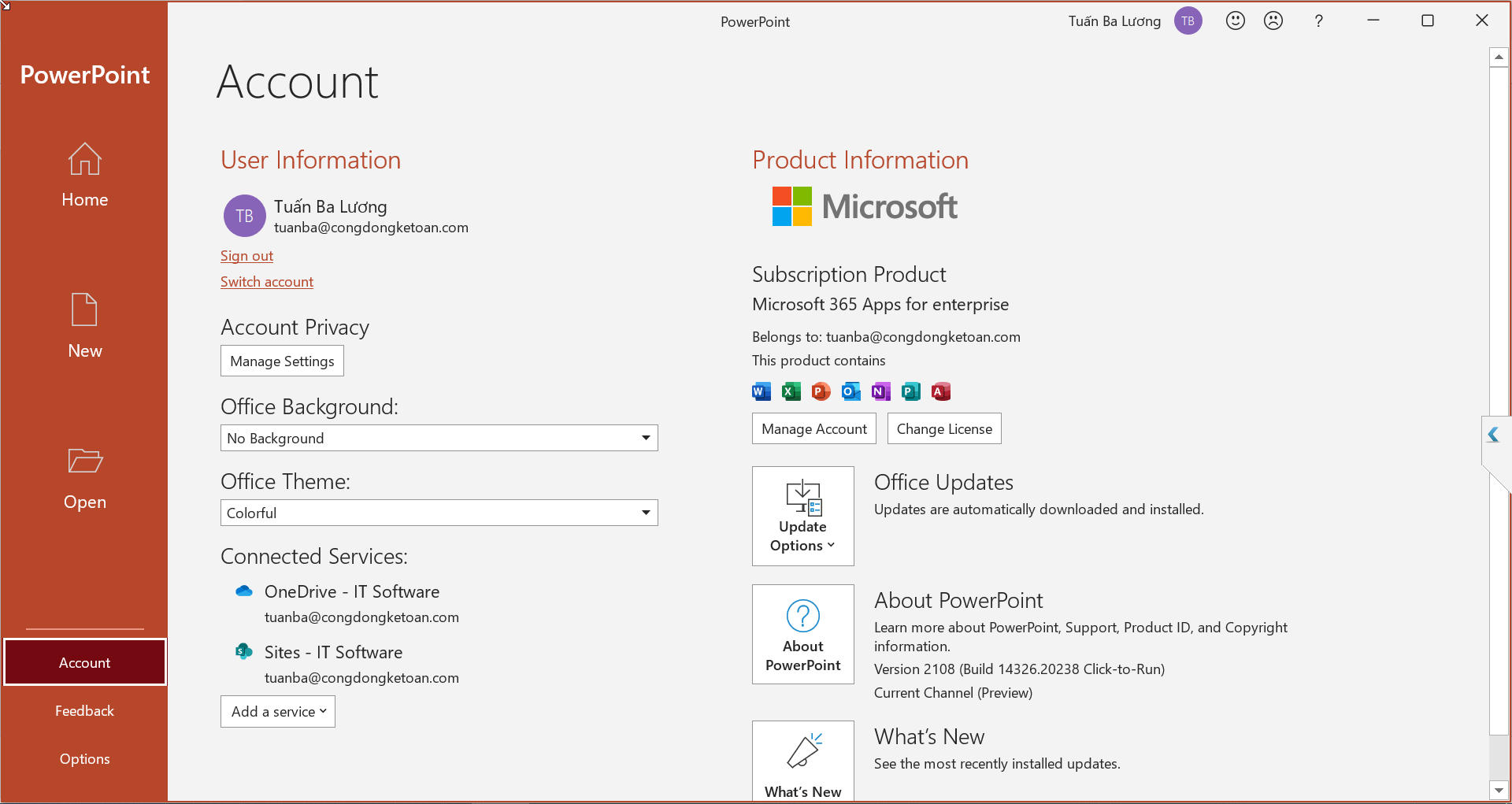Open the Update Options dropdown button
Screen dimensions: 1512x804
coord(803,516)
